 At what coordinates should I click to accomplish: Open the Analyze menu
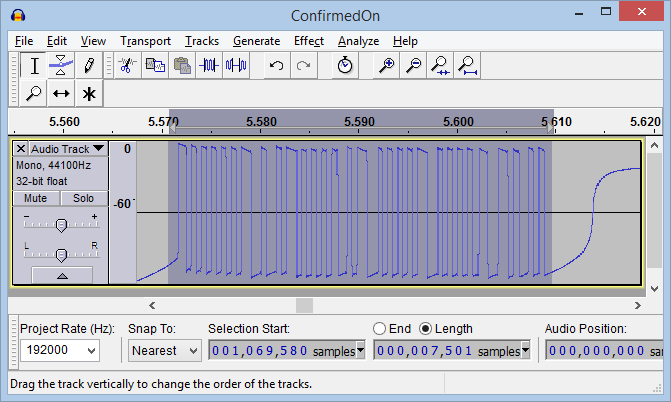(359, 41)
